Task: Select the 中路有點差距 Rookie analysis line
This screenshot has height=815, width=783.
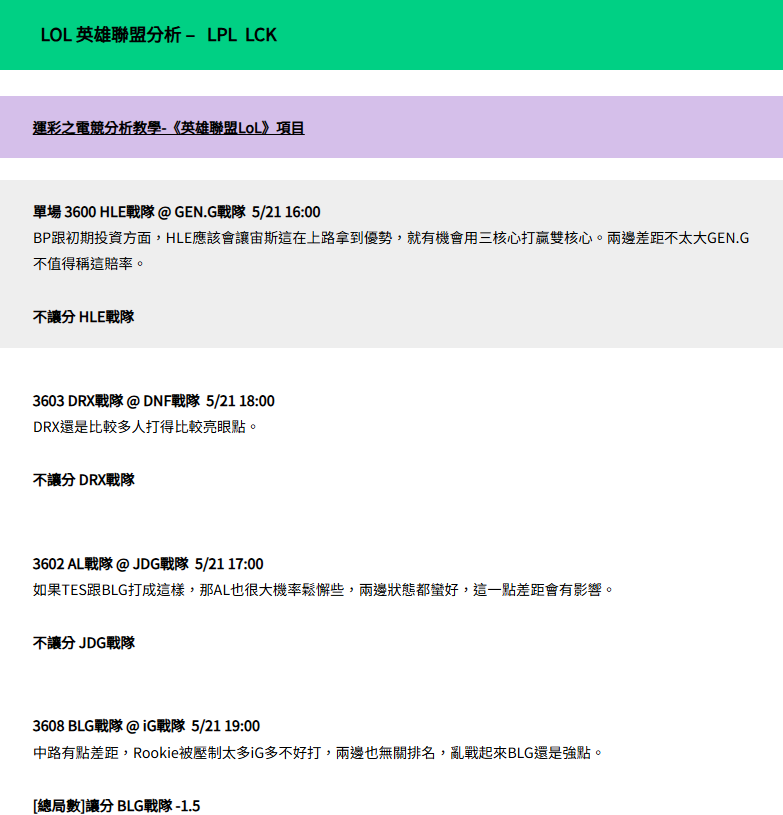Action: 318,753
